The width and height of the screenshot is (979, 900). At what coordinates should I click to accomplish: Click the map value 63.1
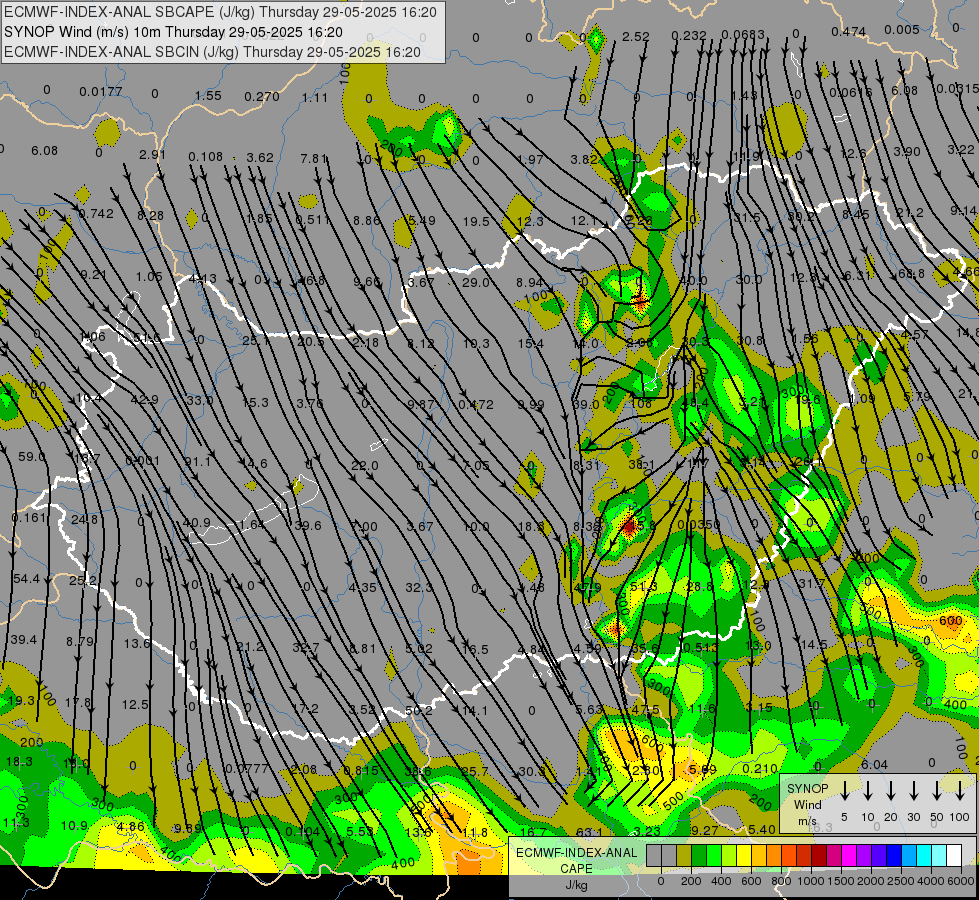point(589,832)
